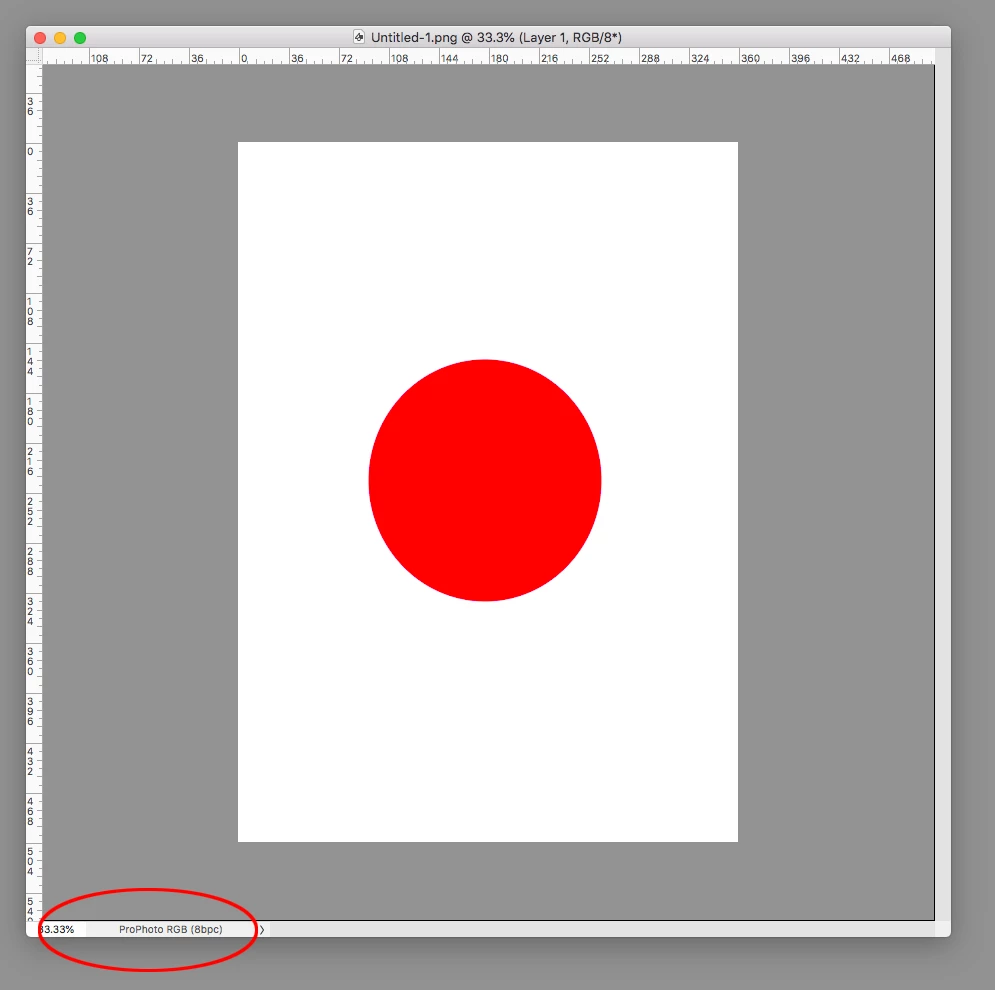The height and width of the screenshot is (990, 995).
Task: Click the document proxy icon beside Untitled-1.png
Action: (359, 37)
